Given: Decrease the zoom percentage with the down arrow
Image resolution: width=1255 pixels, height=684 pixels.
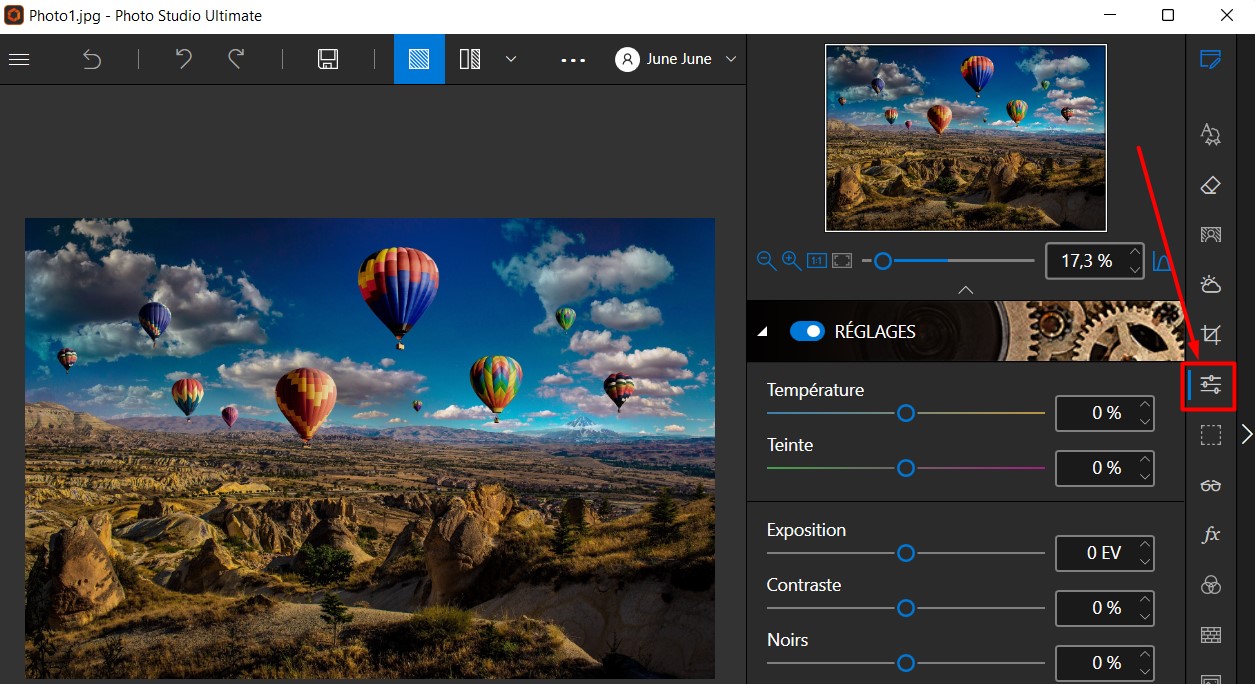Looking at the screenshot, I should [x=1134, y=269].
